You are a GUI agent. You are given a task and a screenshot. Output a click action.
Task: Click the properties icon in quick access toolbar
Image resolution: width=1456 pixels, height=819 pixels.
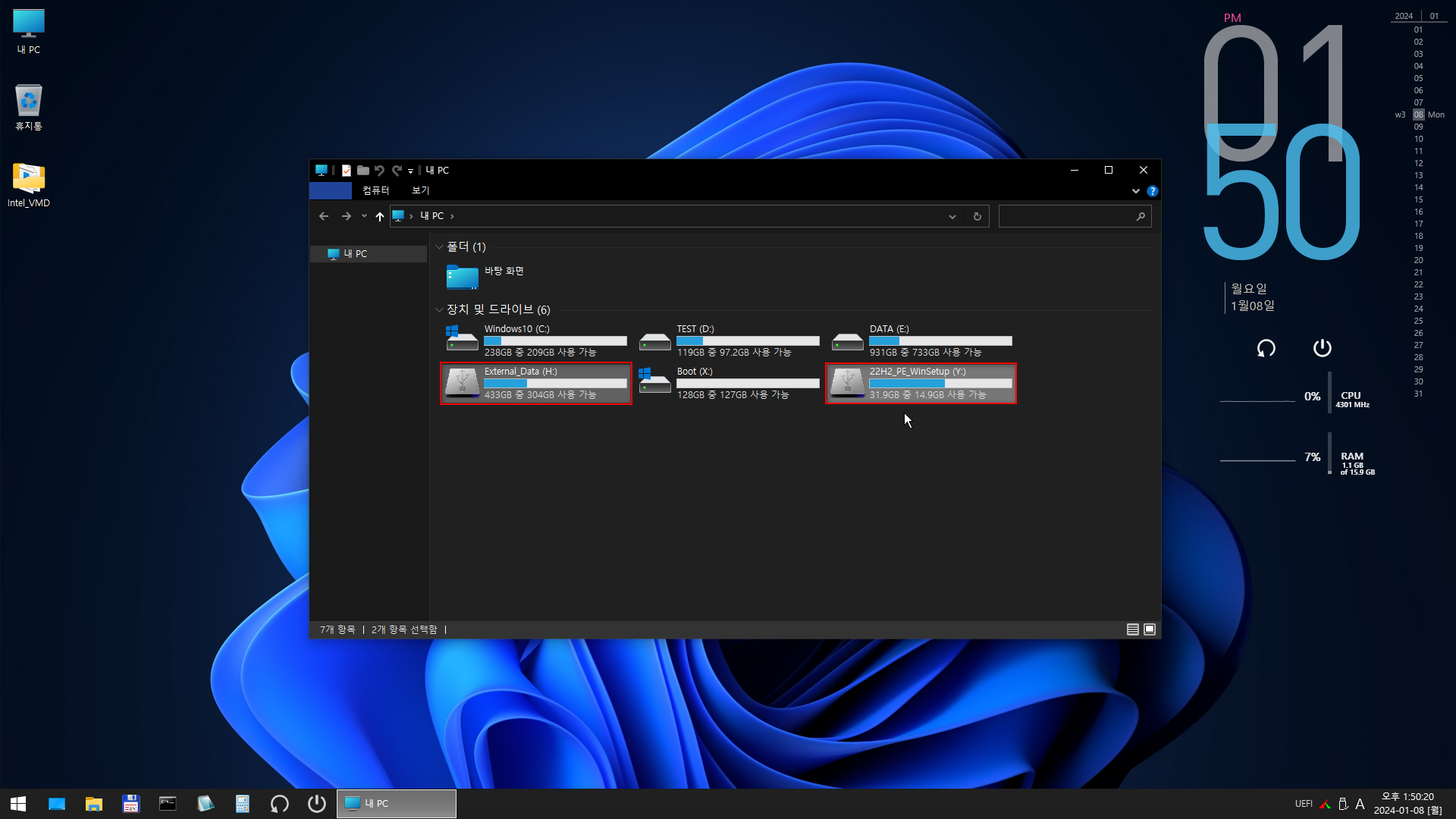346,171
